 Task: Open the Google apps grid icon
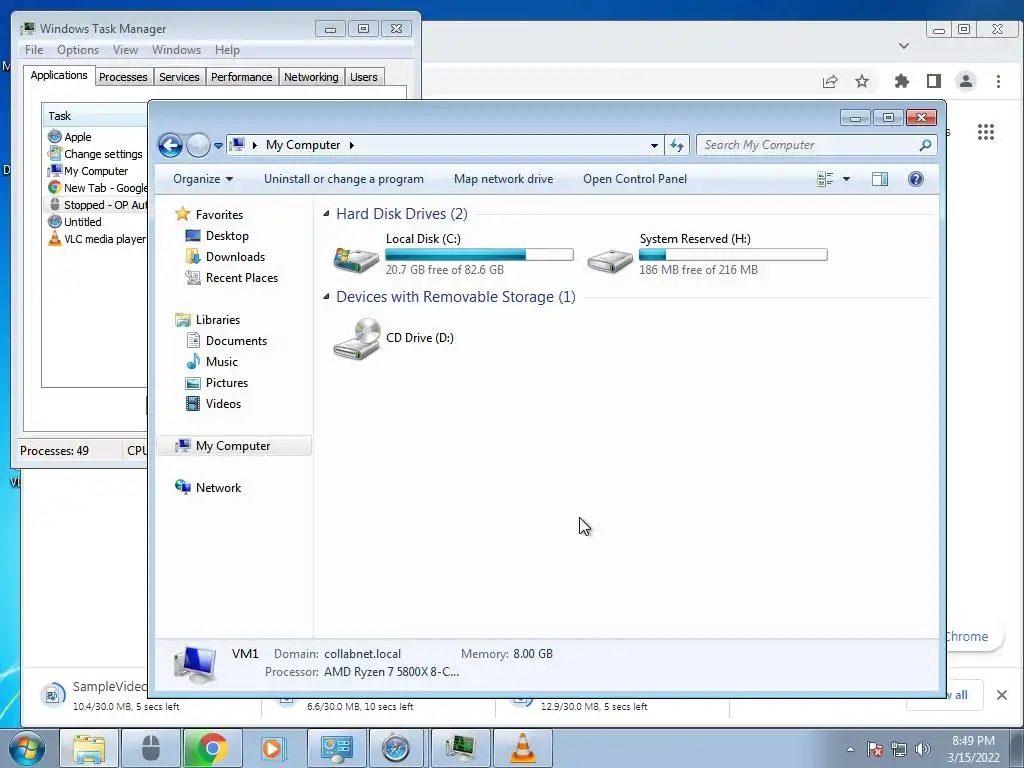point(985,132)
